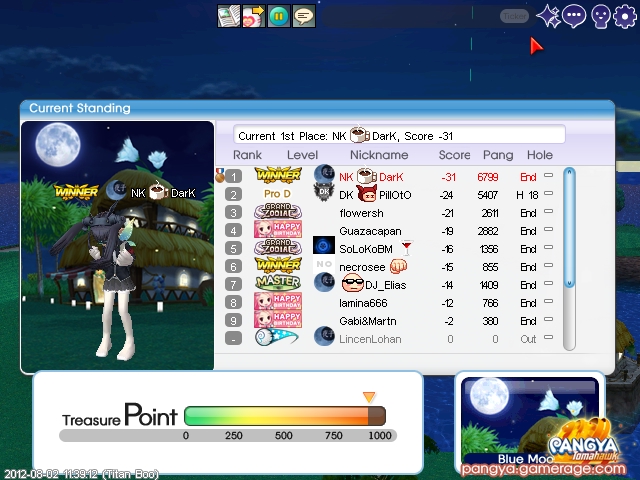Click the fist icon beside necrosee

[x=398, y=267]
